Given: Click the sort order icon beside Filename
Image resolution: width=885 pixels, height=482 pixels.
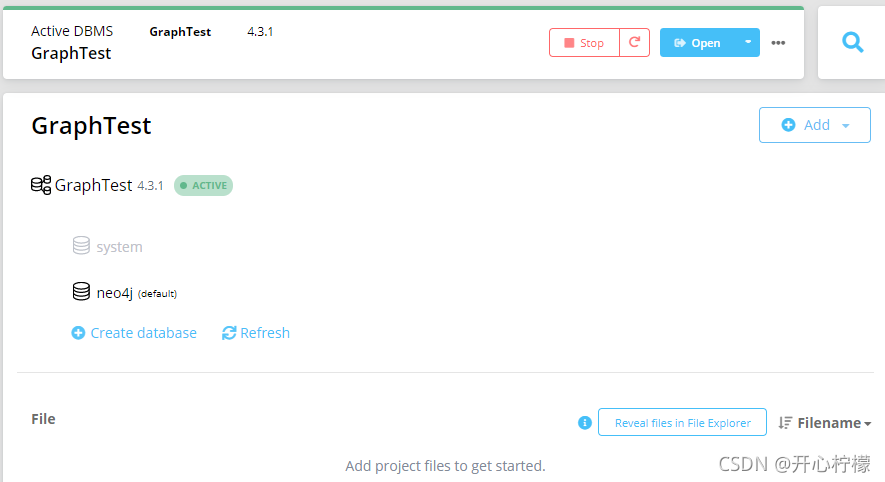Looking at the screenshot, I should coord(785,423).
